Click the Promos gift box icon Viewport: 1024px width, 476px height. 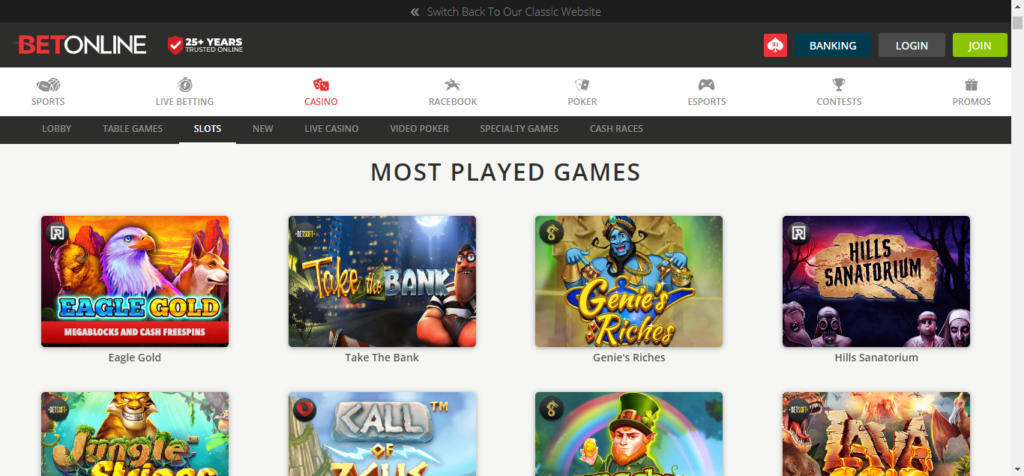coord(971,85)
